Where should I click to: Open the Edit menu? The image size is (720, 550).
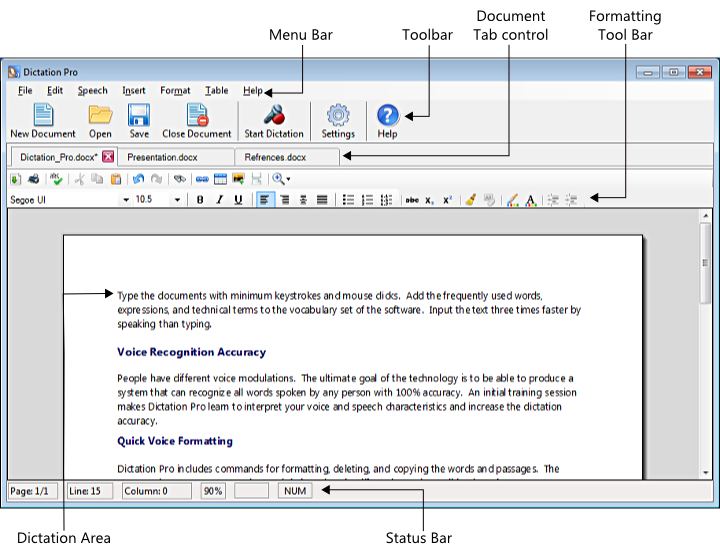tap(55, 91)
